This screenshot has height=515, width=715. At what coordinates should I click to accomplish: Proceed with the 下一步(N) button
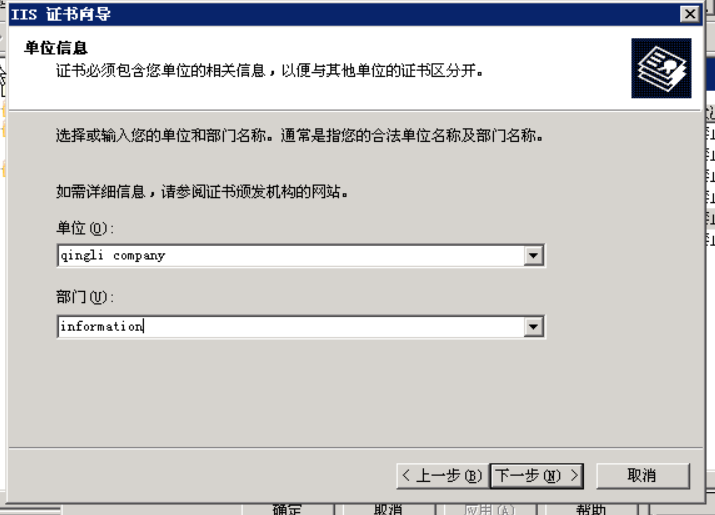pos(537,476)
